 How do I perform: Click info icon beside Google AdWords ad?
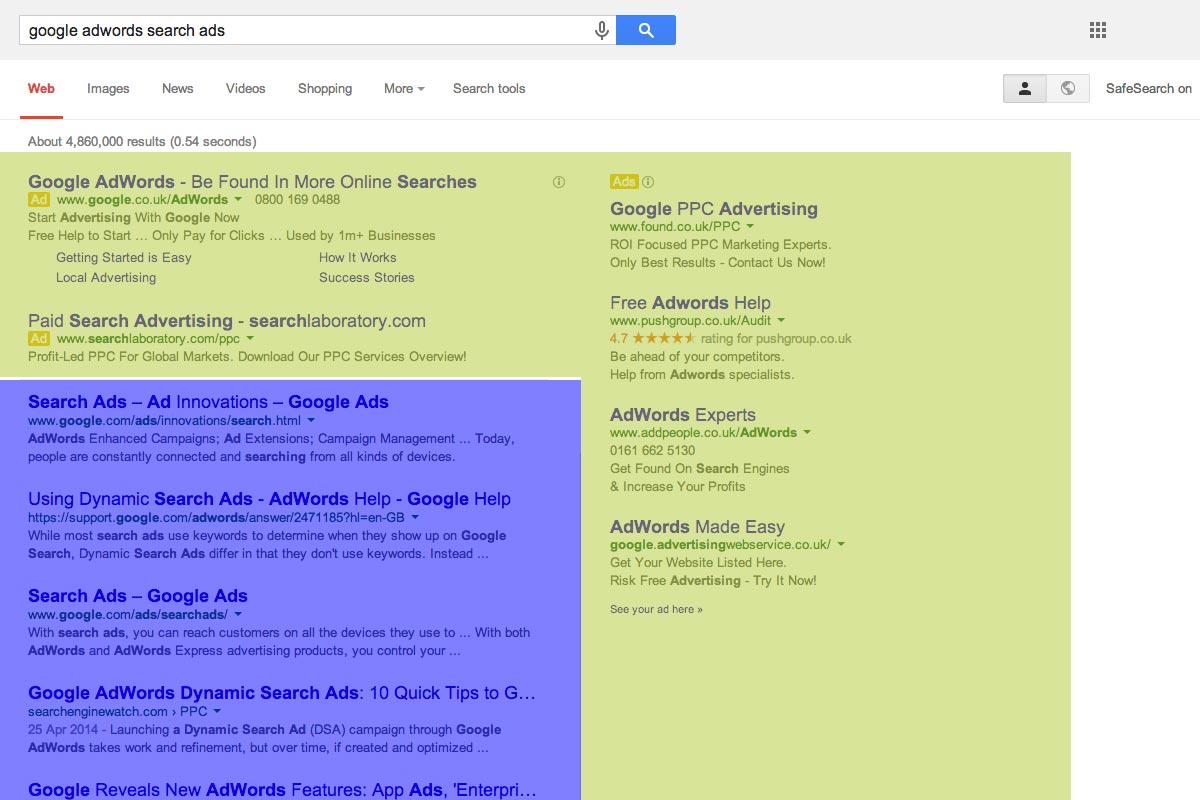559,182
